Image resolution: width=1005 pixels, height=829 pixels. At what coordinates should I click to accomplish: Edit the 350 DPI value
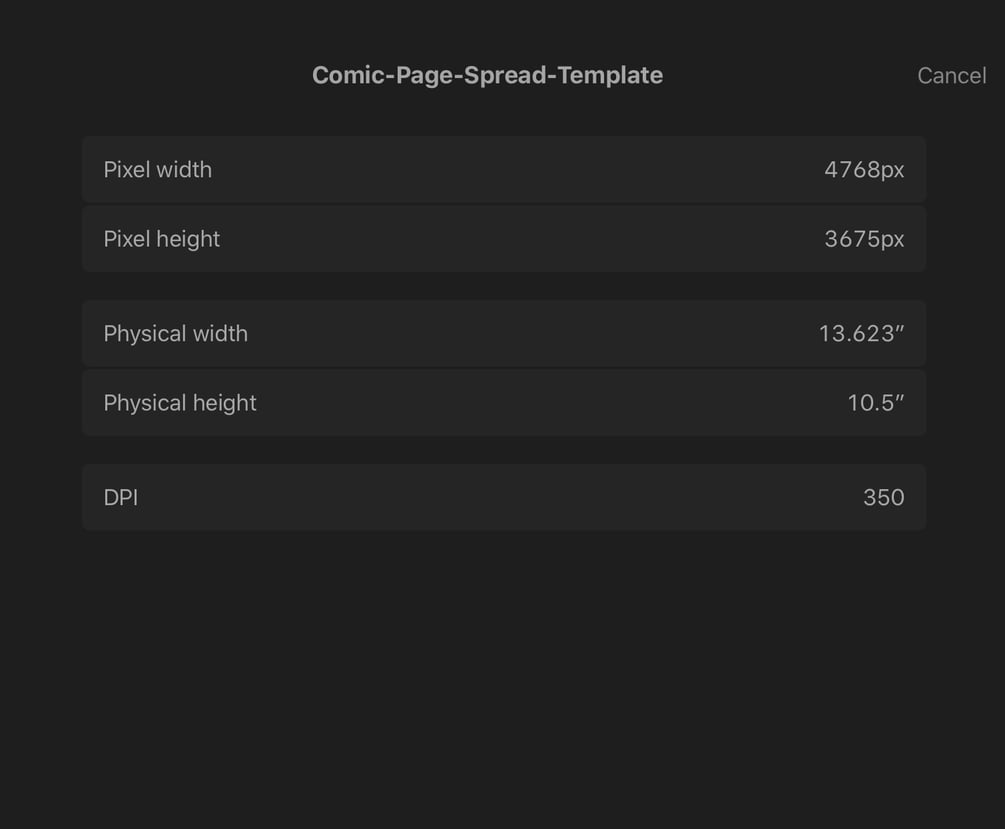point(883,497)
